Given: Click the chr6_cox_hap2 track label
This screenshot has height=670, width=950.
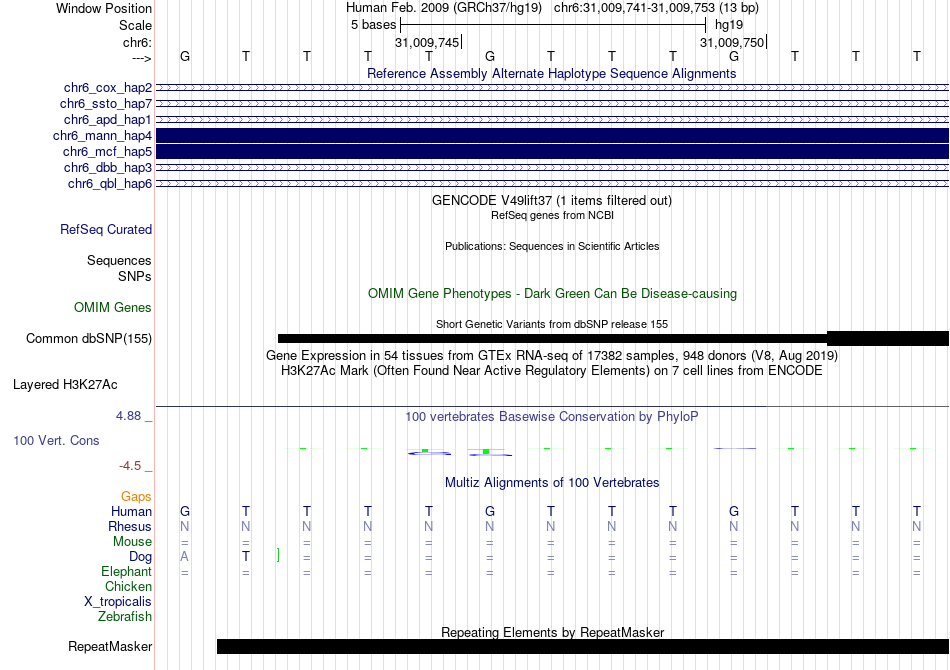Looking at the screenshot, I should [x=108, y=88].
